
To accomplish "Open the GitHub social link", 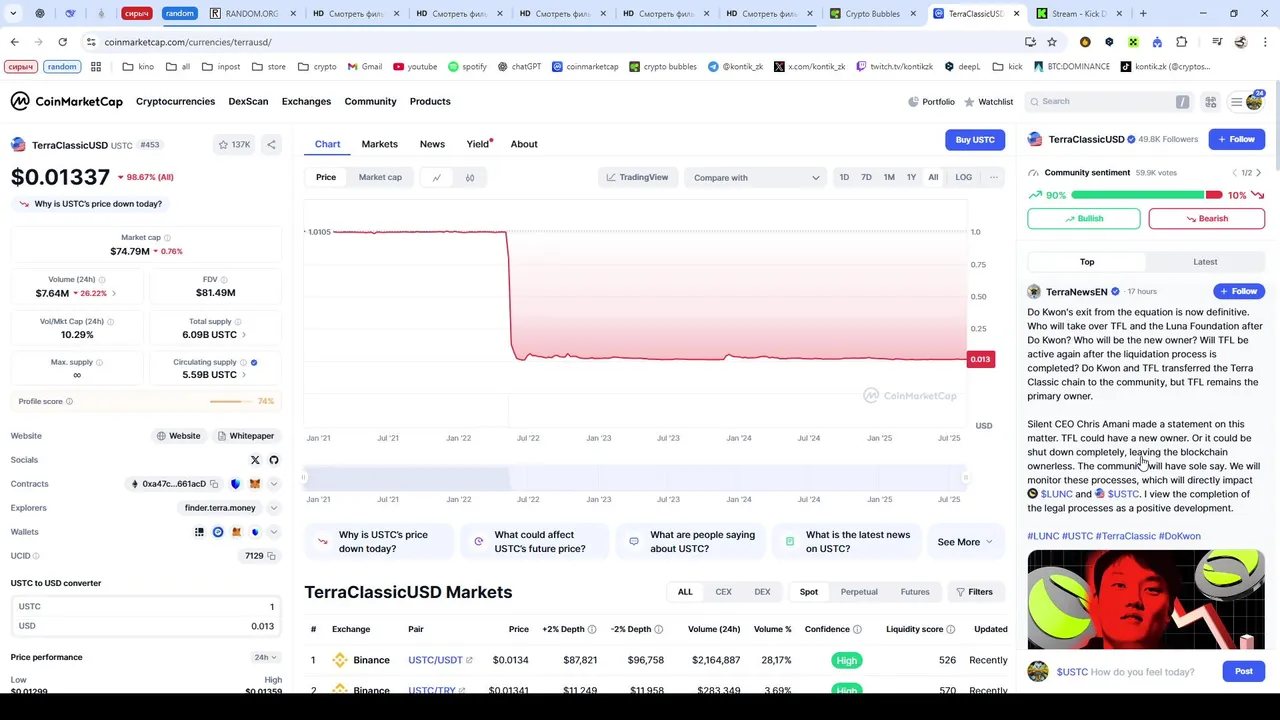I will coord(274,460).
